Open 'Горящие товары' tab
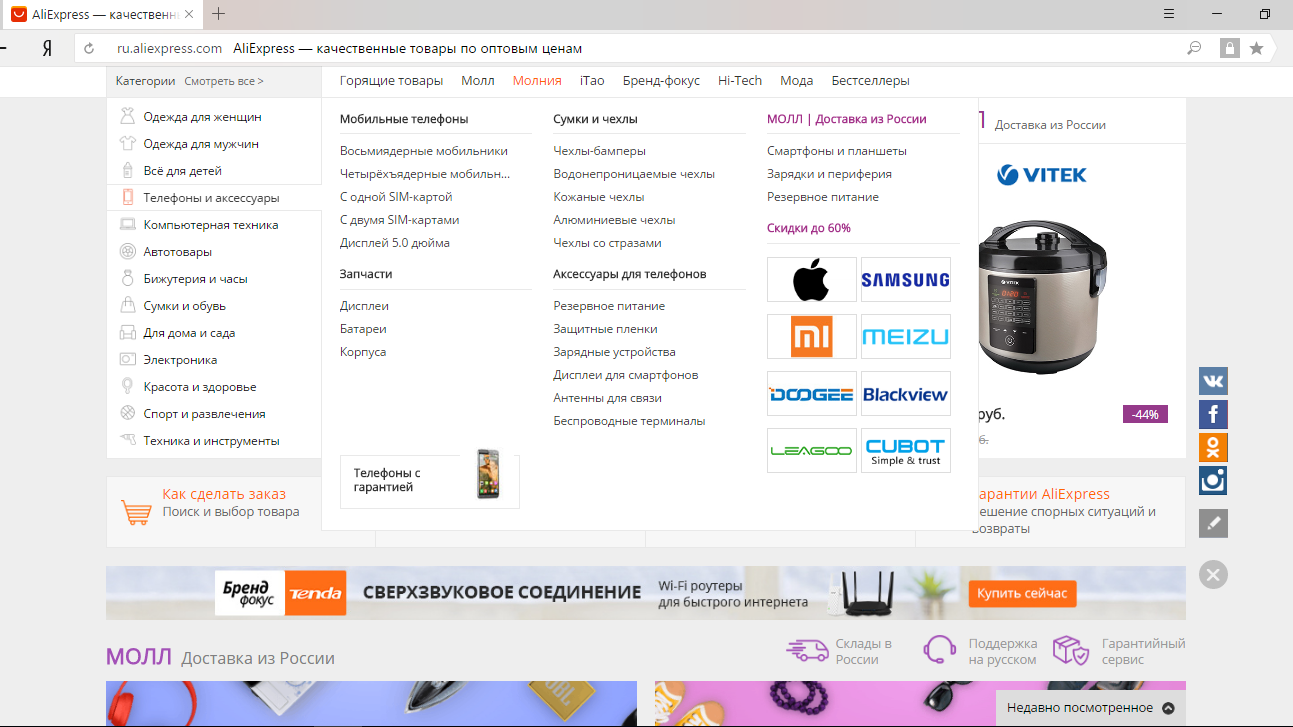The height and width of the screenshot is (727, 1293). 391,81
